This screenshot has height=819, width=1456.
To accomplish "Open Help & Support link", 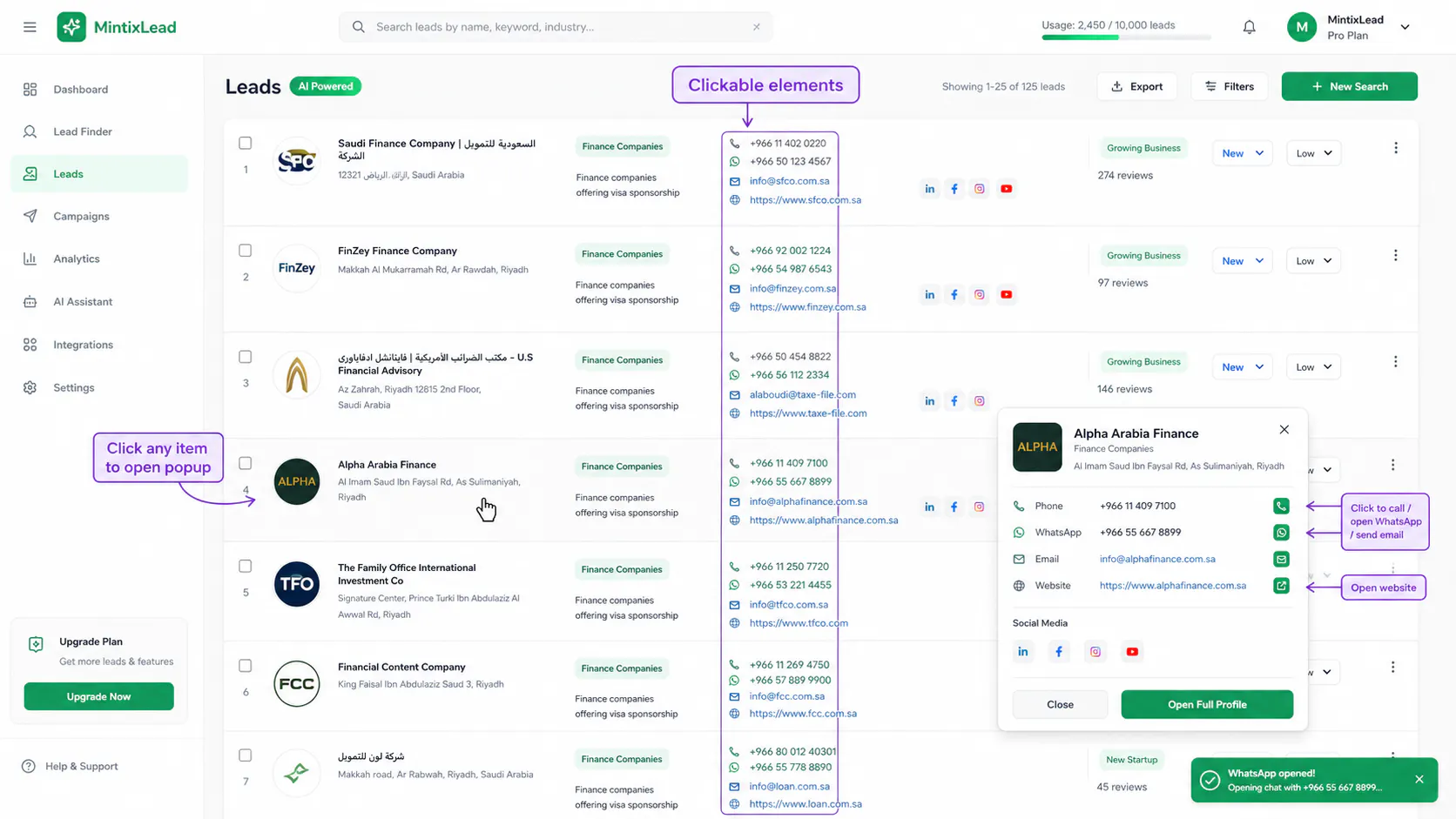I will pyautogui.click(x=71, y=767).
